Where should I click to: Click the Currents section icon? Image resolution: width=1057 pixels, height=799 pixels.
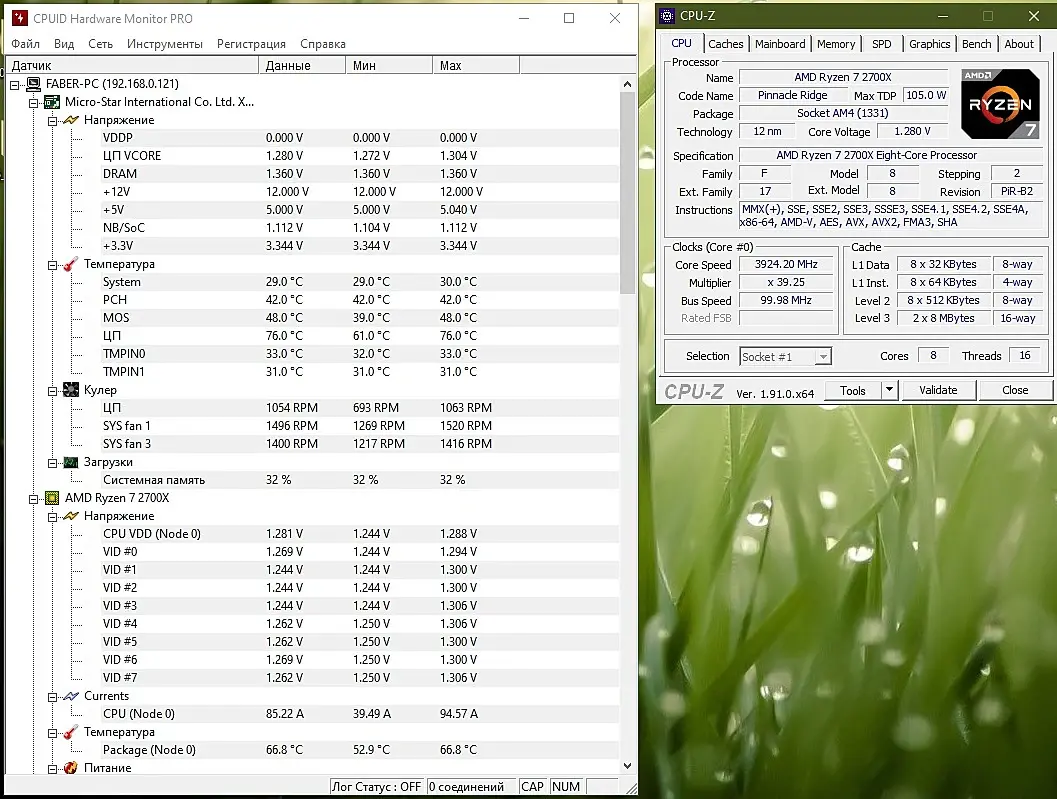(71, 696)
